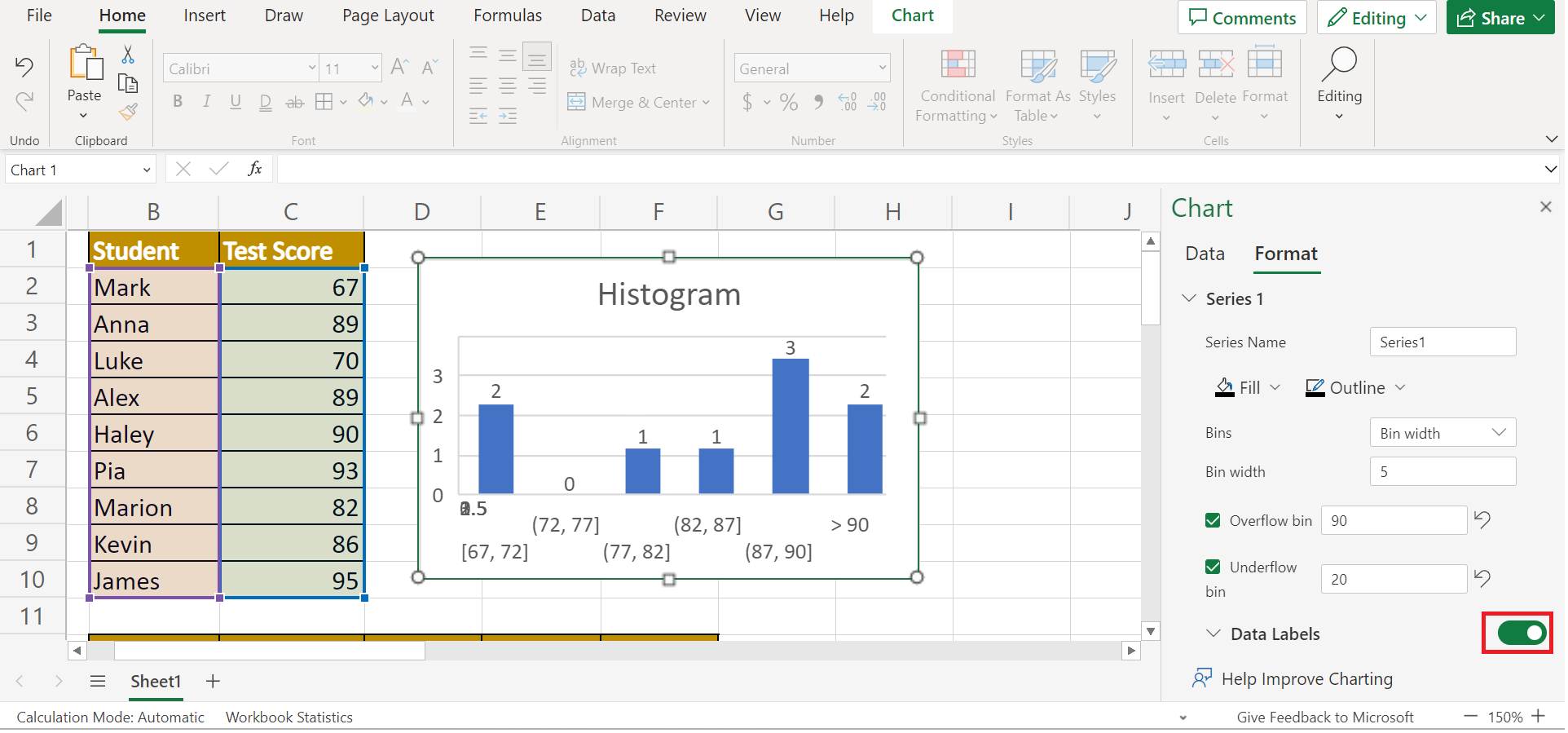Viewport: 1568px width, 733px height.
Task: Click the Editing magnifier icon in ribbon
Action: [x=1339, y=65]
